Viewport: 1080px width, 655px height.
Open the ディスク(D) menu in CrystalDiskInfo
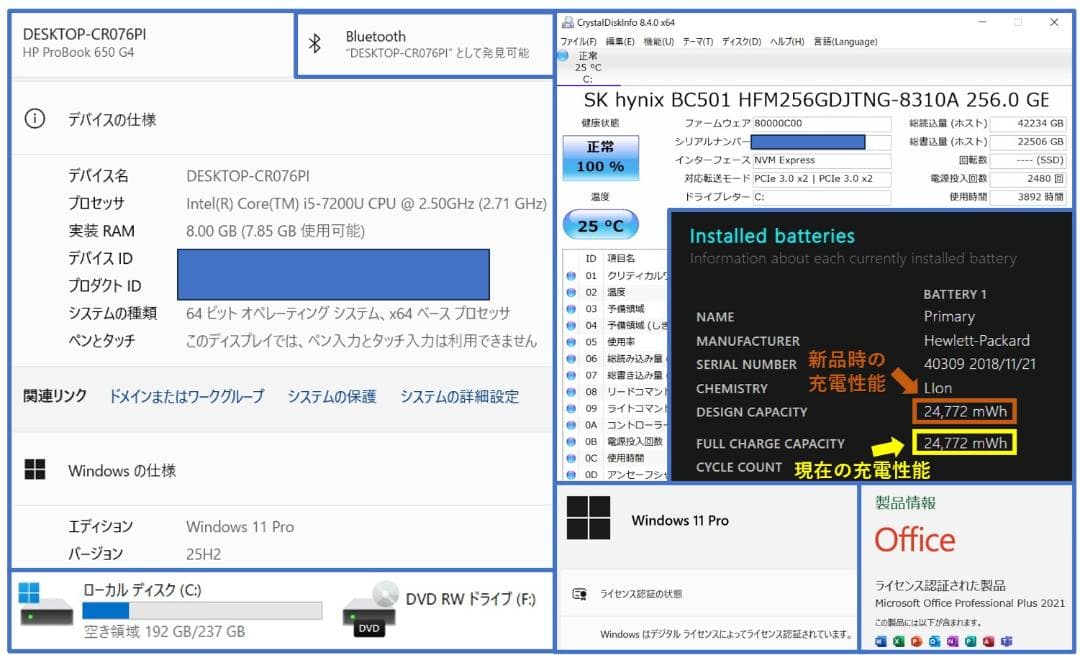[741, 41]
